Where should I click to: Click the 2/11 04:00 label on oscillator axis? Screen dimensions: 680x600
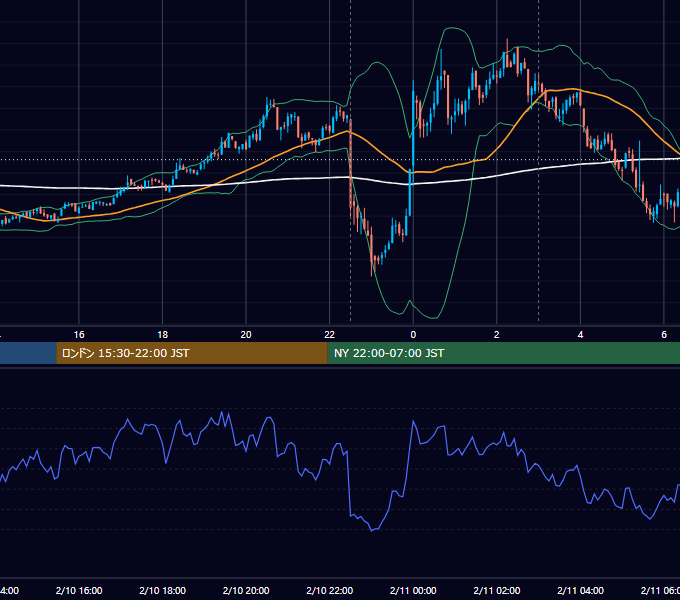[580, 590]
